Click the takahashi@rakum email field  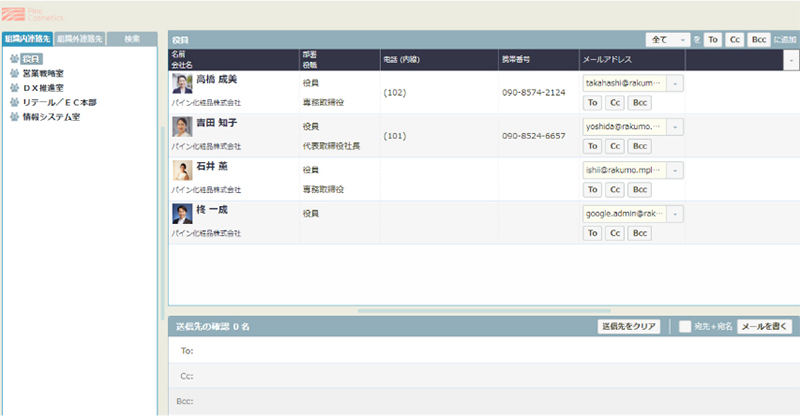coord(624,83)
